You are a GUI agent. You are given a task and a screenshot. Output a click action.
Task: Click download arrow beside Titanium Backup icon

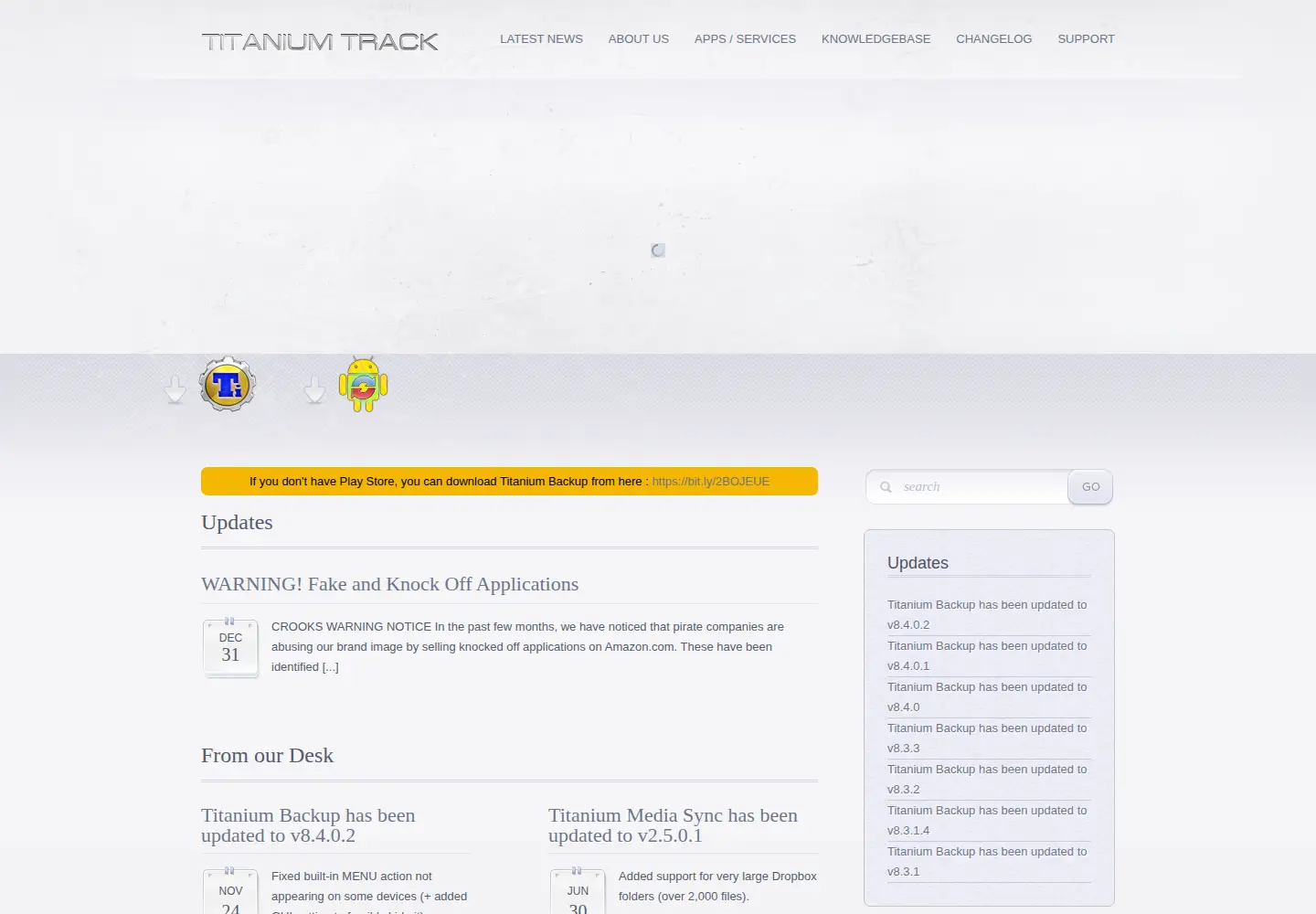pyautogui.click(x=175, y=389)
